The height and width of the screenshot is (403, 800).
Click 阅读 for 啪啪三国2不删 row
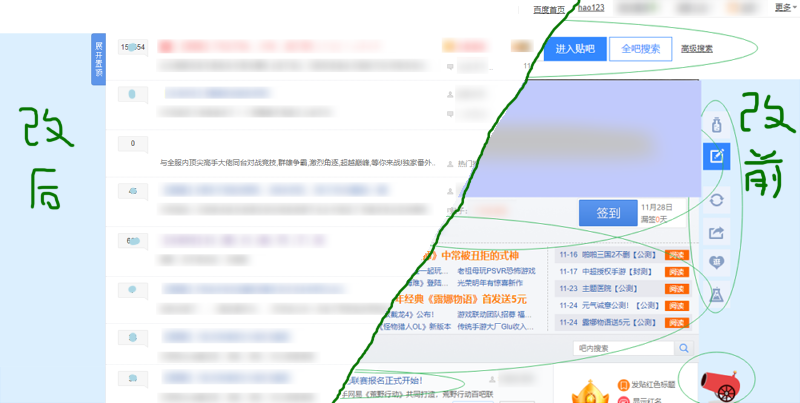[677, 255]
